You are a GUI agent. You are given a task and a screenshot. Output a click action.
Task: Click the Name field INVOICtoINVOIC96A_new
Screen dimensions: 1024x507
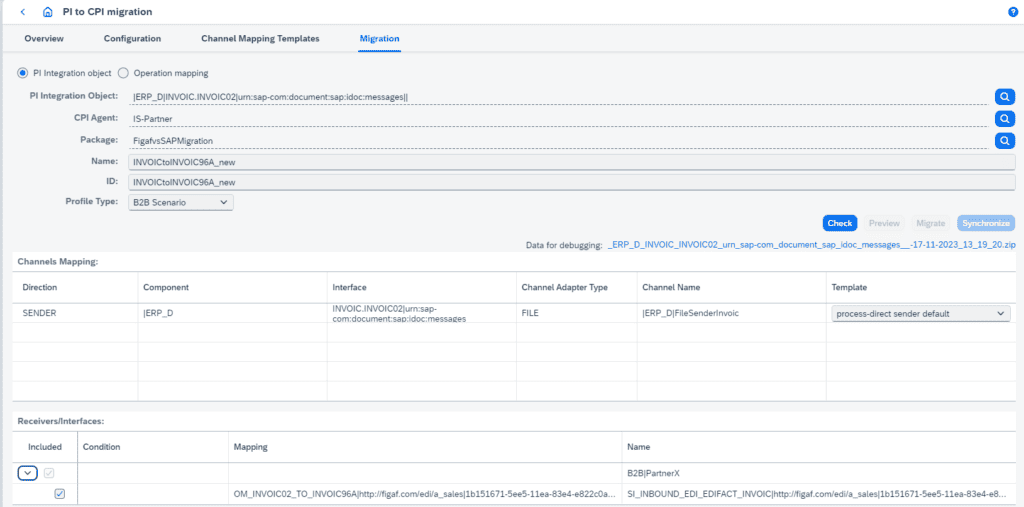point(571,161)
